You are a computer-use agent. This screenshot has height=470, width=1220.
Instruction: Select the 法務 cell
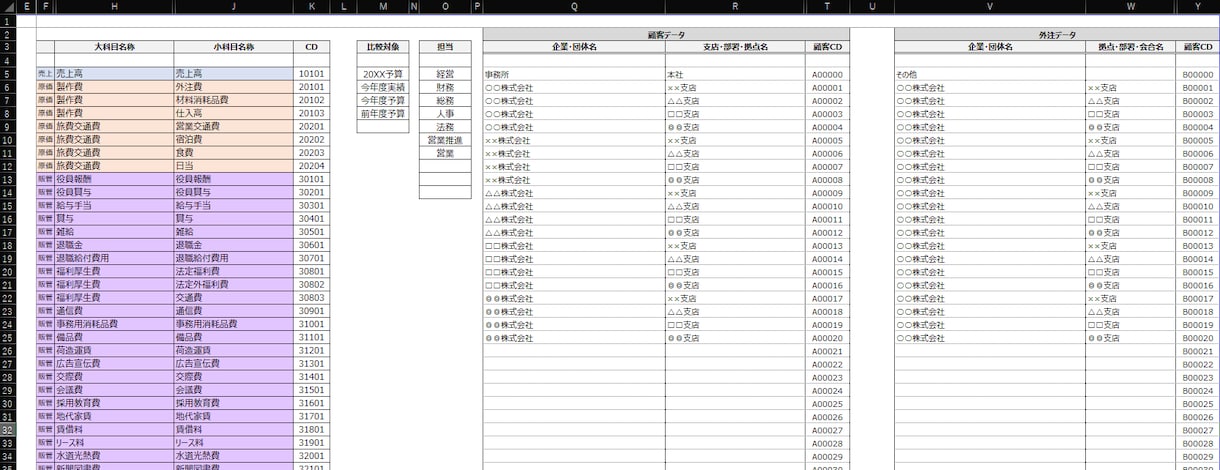click(444, 127)
